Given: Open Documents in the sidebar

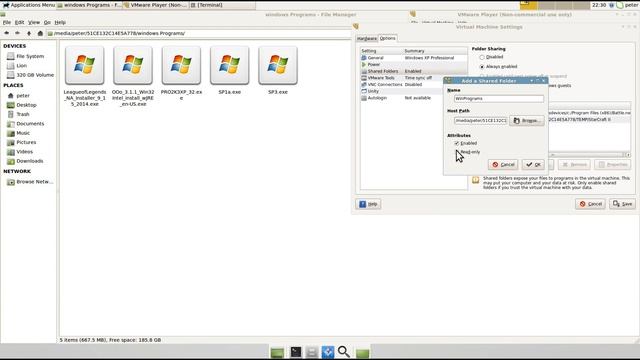Looking at the screenshot, I should (26, 124).
